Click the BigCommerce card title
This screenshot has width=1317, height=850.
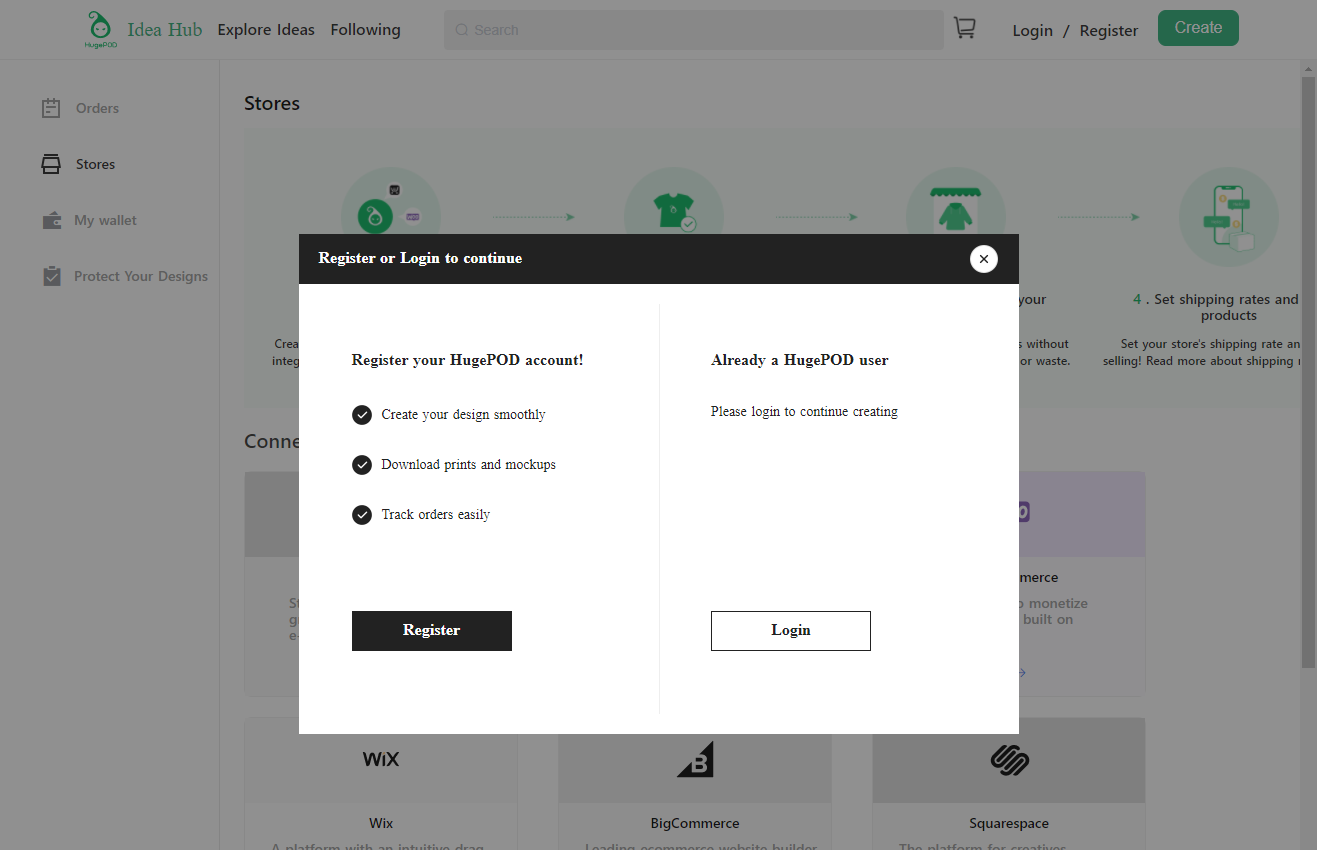click(695, 824)
